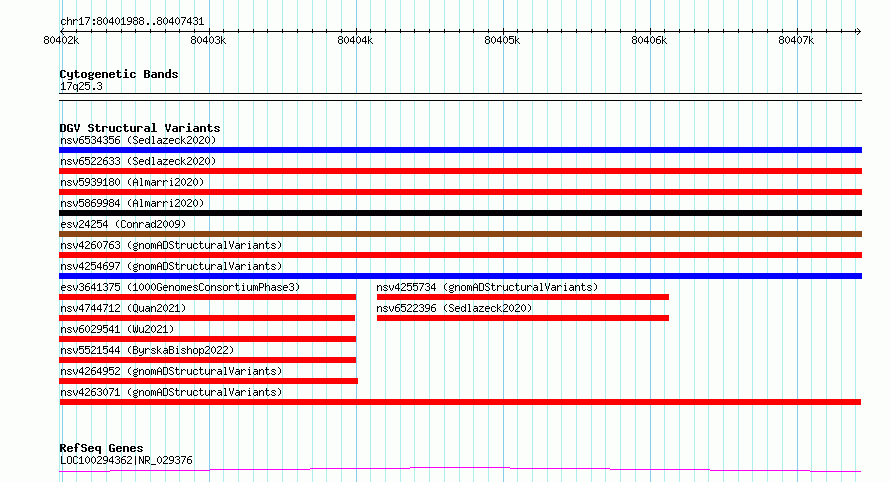Click the DGV Structural Variants track title

pyautogui.click(x=140, y=128)
